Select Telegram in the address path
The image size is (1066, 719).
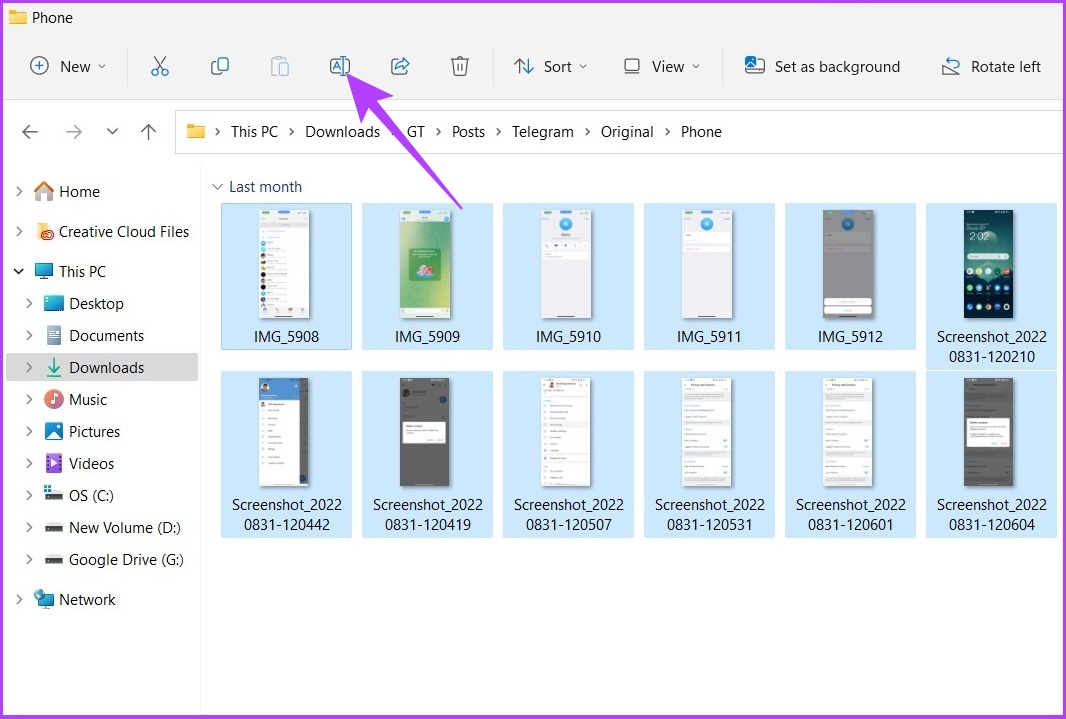tap(543, 132)
